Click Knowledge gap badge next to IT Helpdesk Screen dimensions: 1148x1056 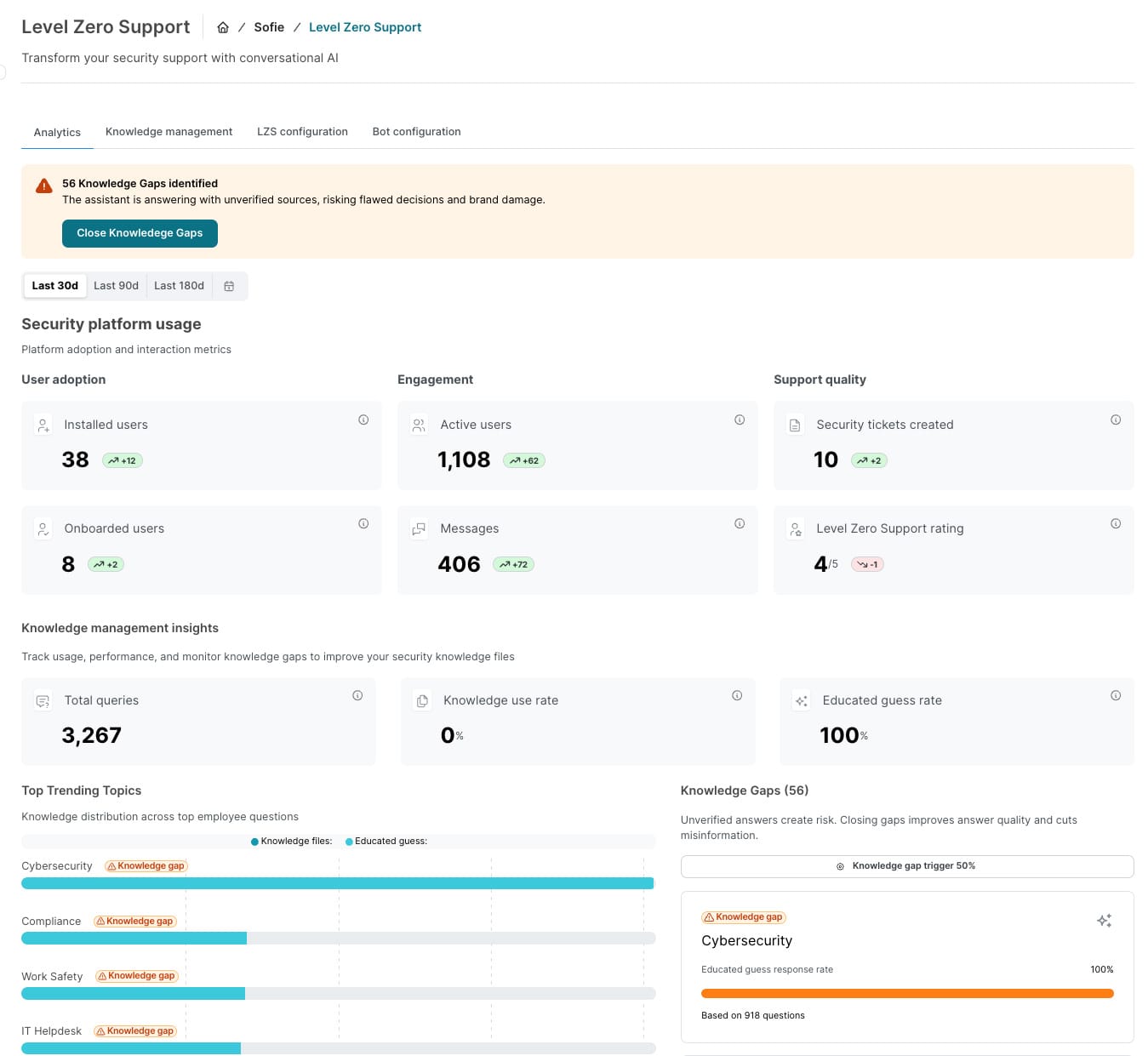pos(135,1031)
